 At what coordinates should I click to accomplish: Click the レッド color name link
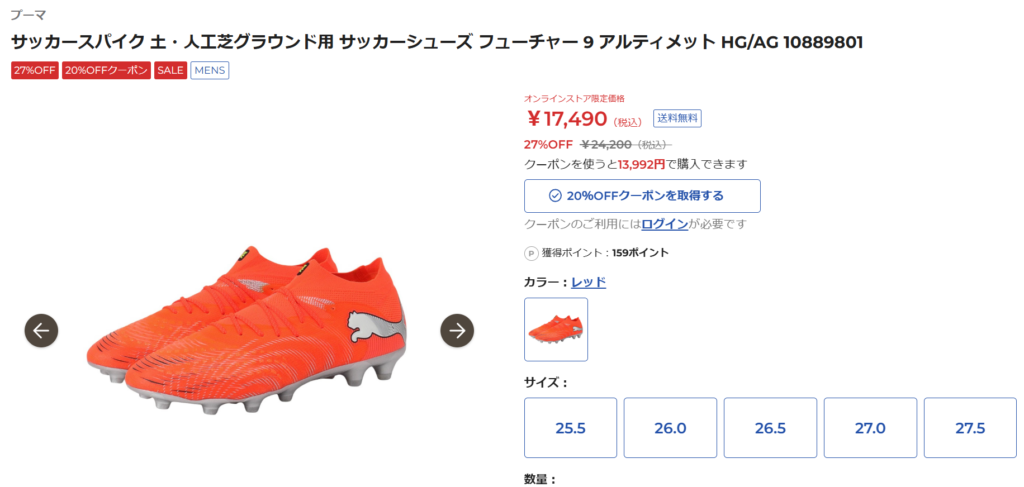click(x=588, y=282)
